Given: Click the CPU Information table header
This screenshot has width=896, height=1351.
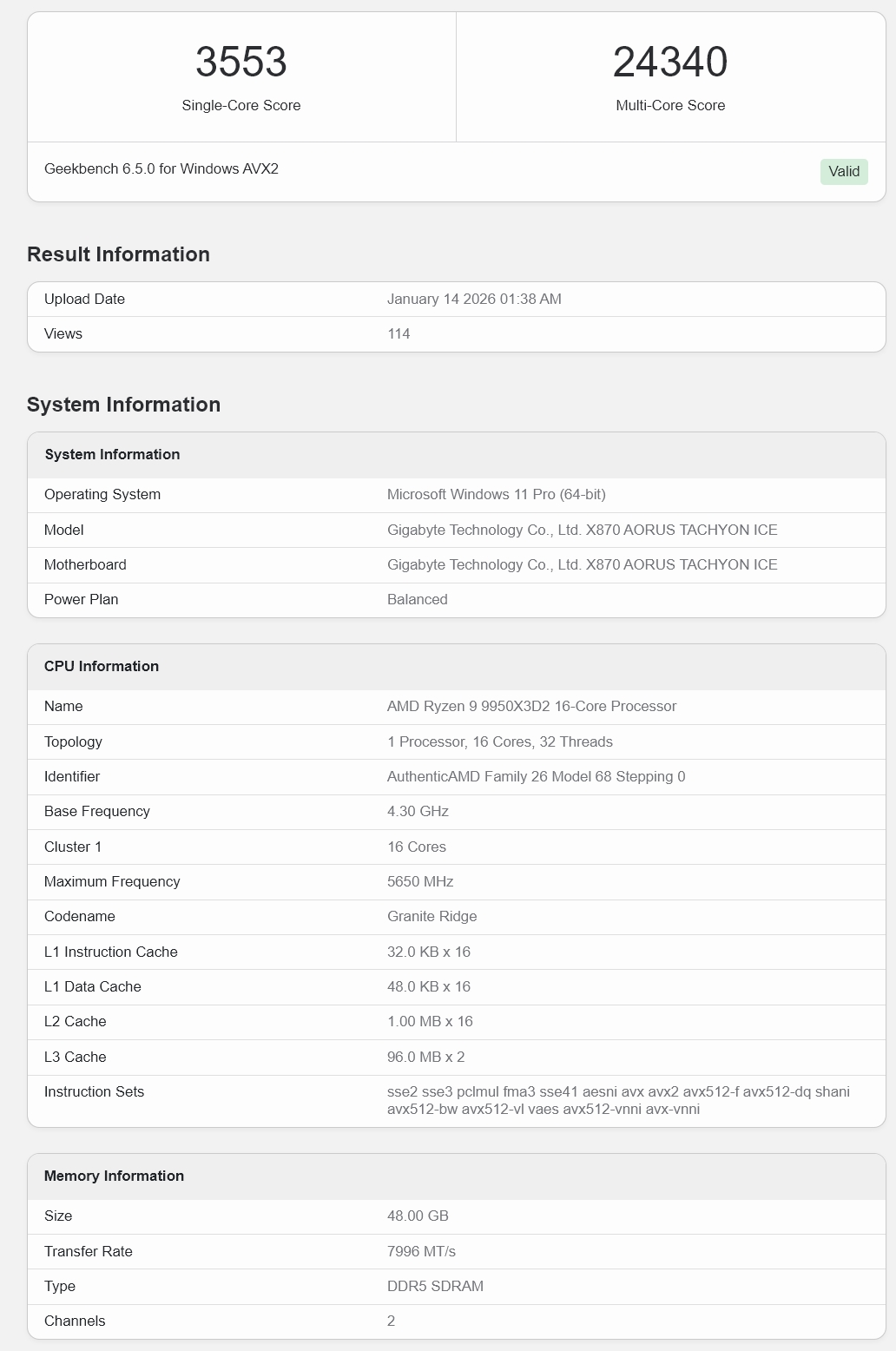Looking at the screenshot, I should point(102,666).
